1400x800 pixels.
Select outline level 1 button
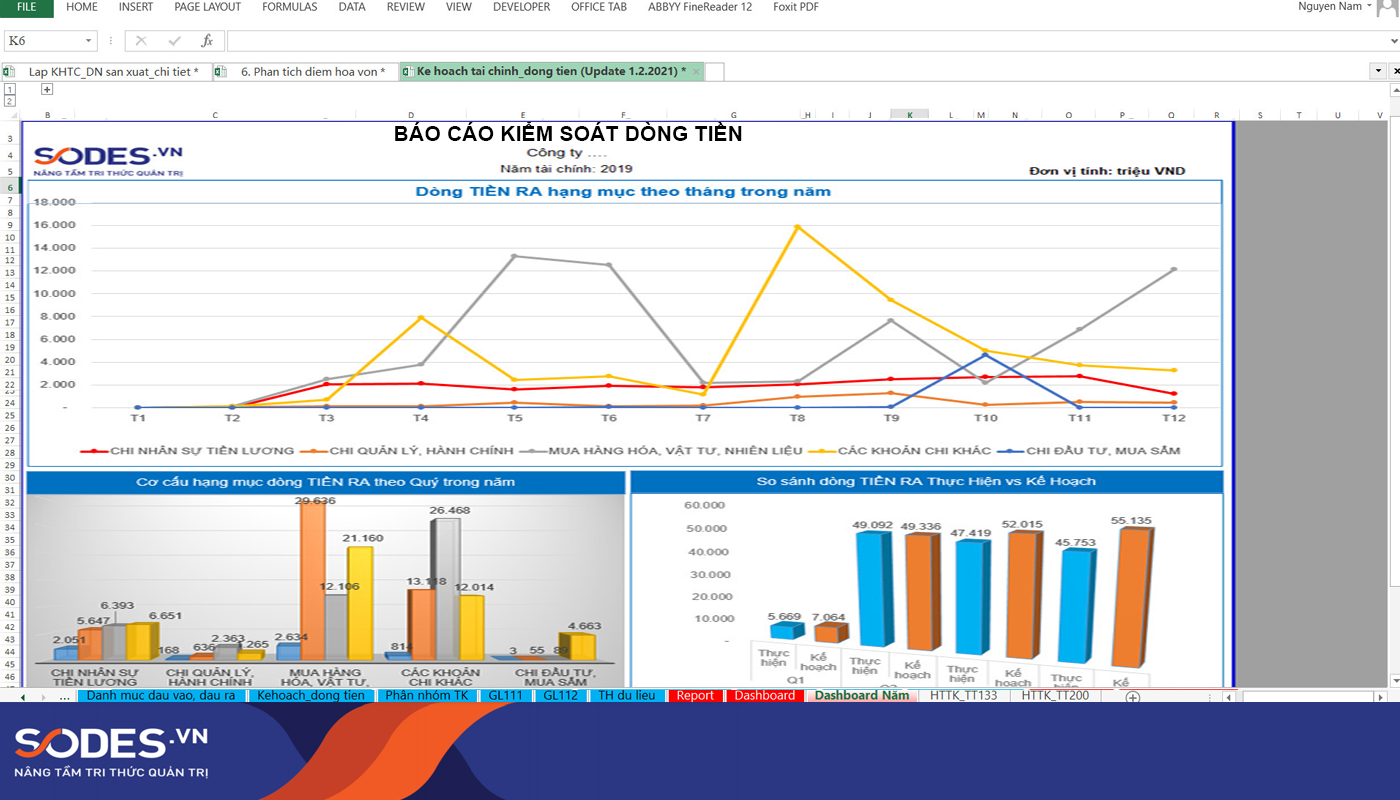click(x=10, y=89)
